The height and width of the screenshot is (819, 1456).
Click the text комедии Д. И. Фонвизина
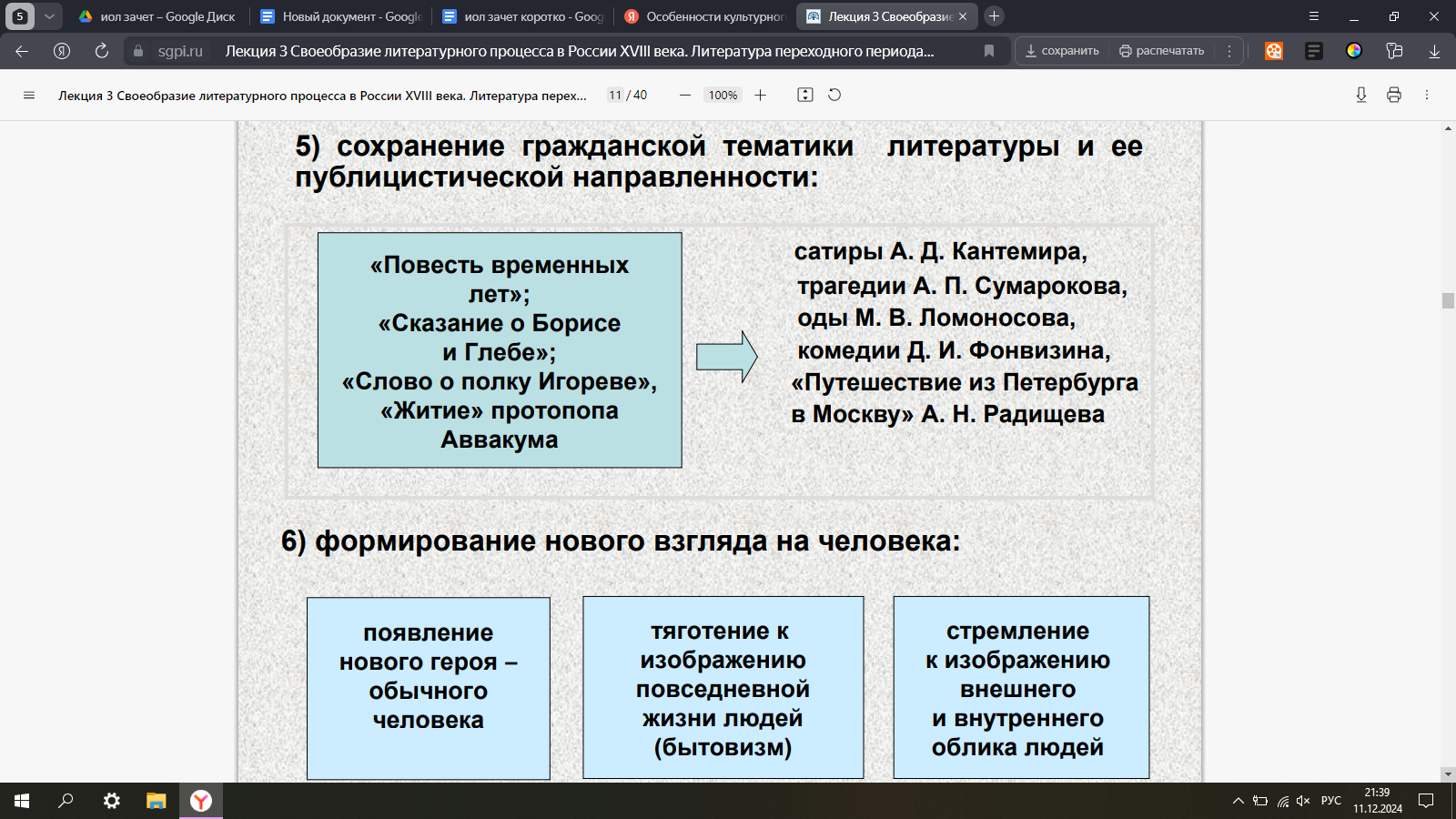pyautogui.click(x=954, y=350)
